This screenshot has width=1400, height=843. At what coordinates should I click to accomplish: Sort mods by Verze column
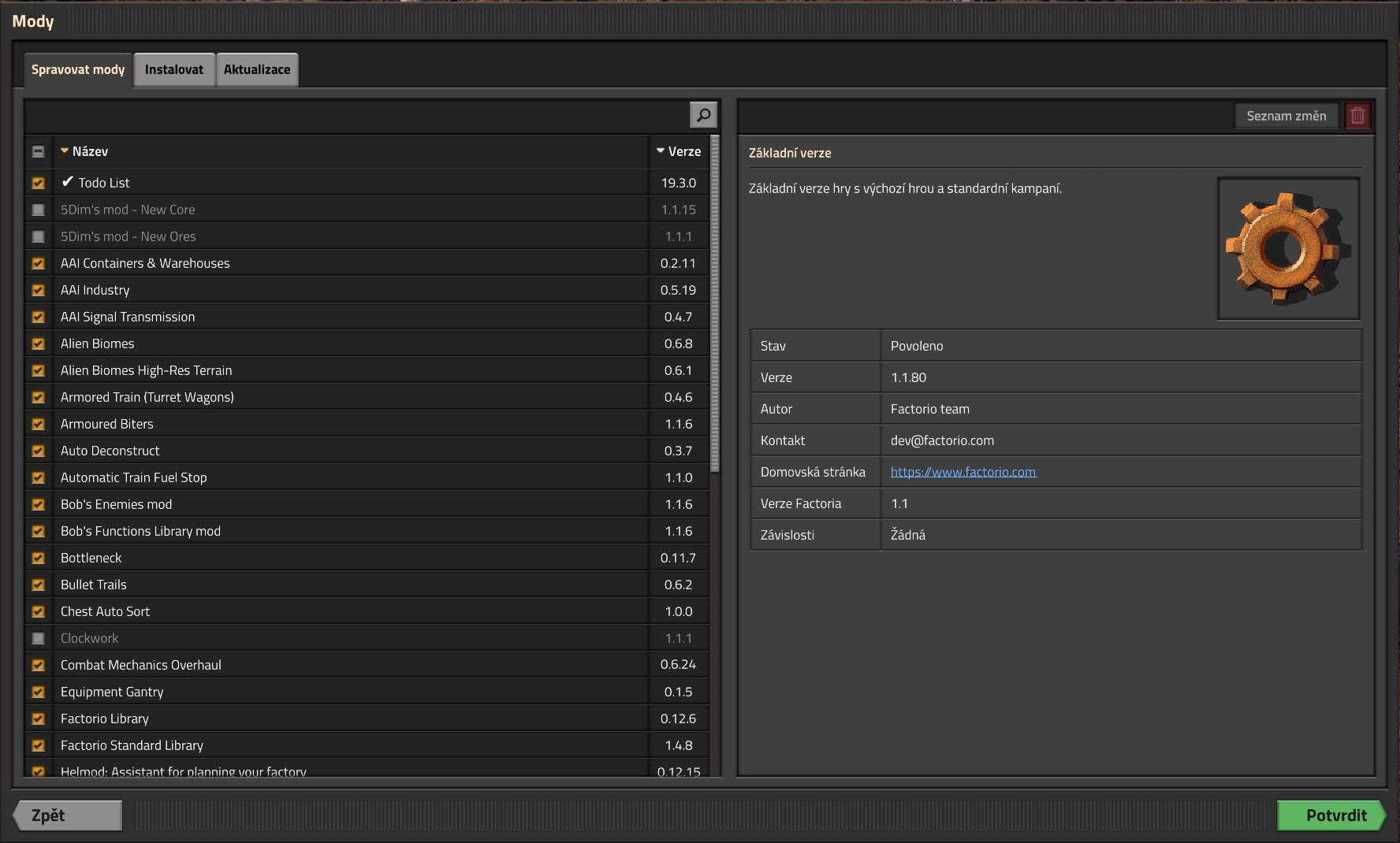(x=679, y=151)
